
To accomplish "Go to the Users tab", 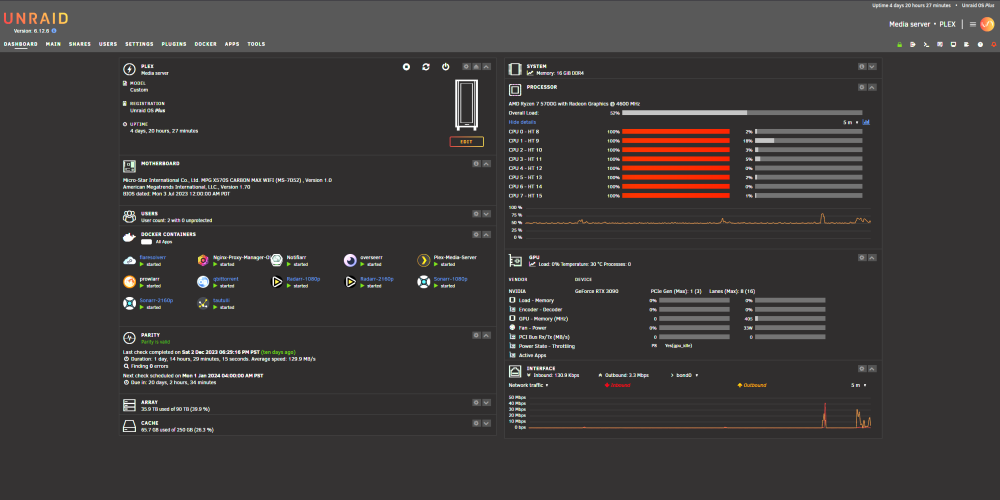I will click(x=108, y=44).
